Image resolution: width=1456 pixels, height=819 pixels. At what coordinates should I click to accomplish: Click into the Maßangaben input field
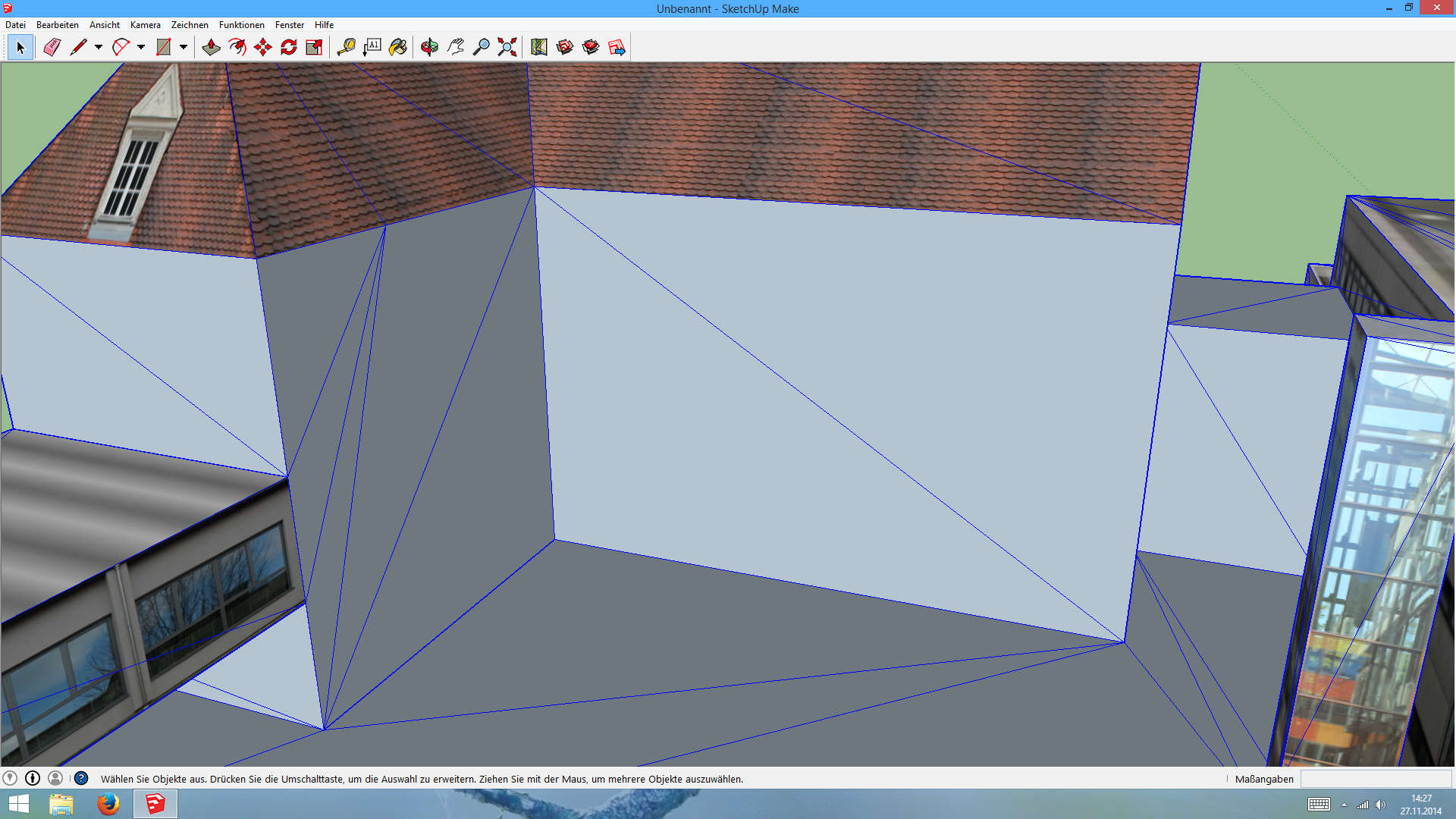coord(1376,779)
